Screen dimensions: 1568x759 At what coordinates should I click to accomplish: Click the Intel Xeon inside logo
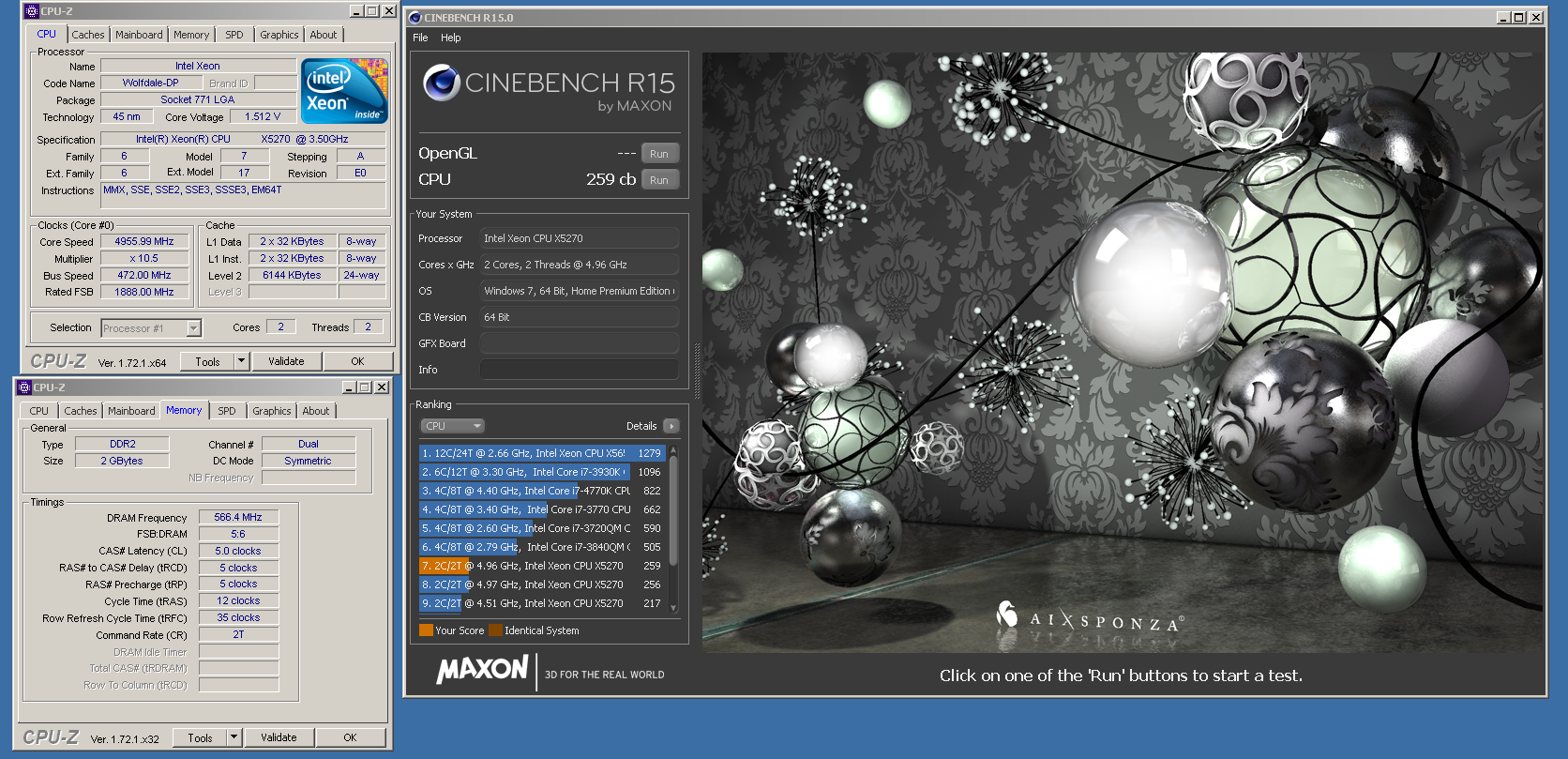[x=344, y=91]
